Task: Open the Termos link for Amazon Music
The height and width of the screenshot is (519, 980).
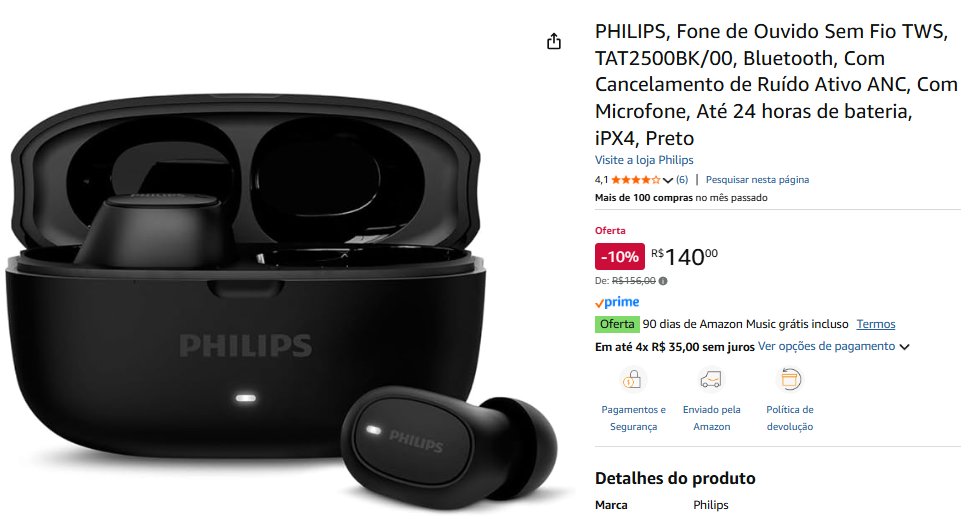Action: click(x=876, y=324)
